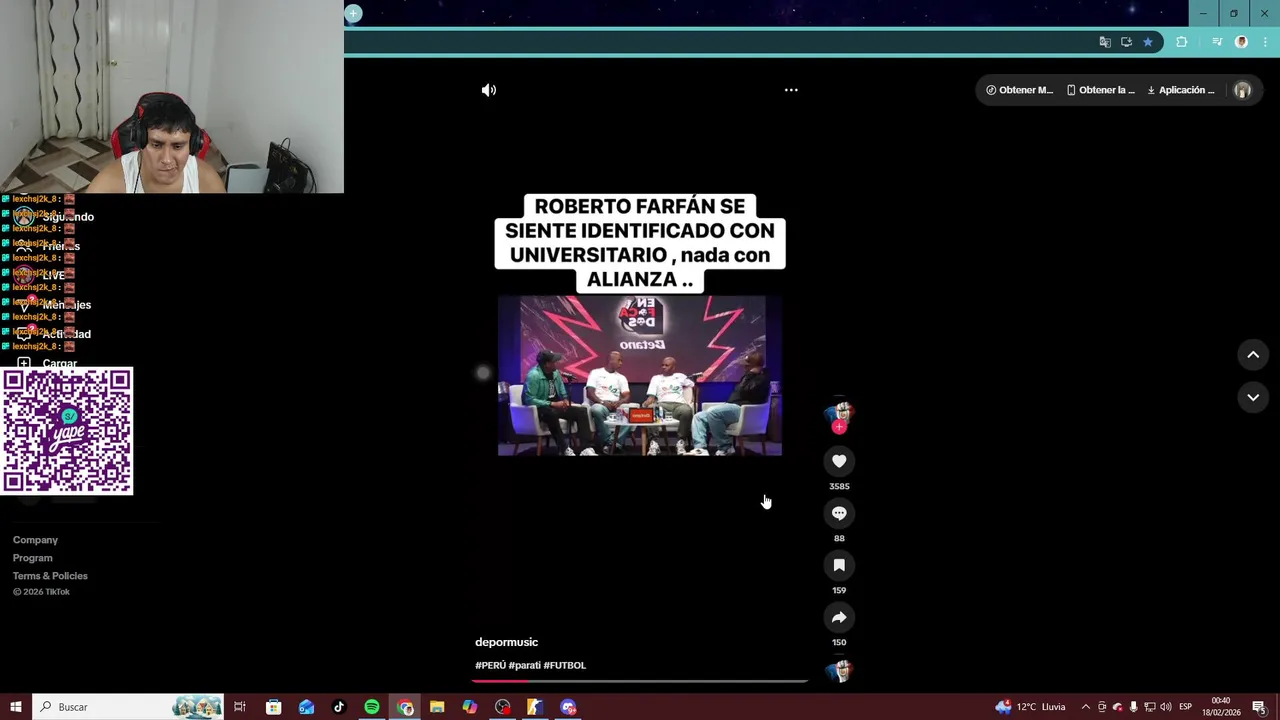Click the Obtener M... coins button
This screenshot has width=1280, height=720.
click(x=1019, y=90)
